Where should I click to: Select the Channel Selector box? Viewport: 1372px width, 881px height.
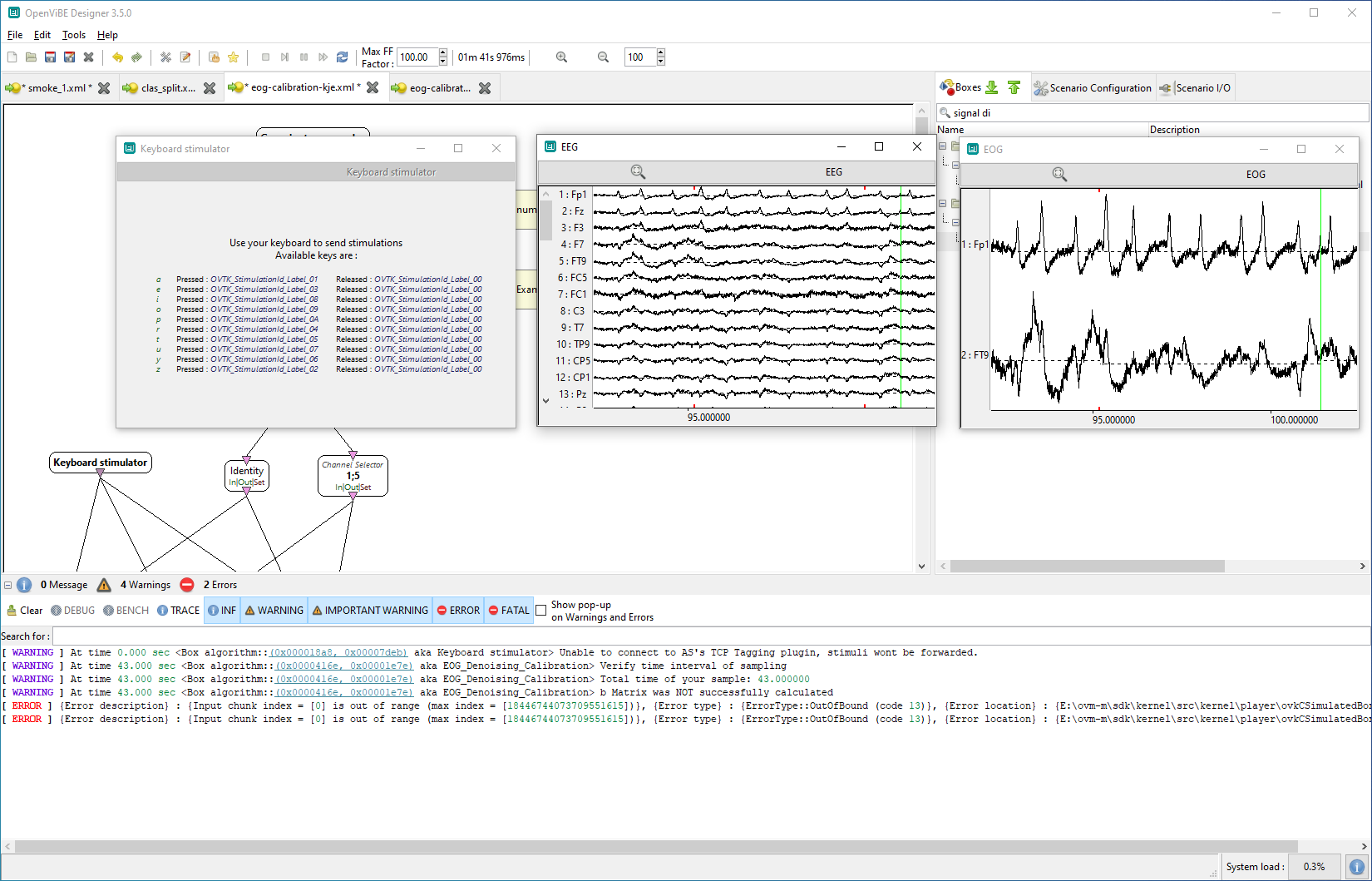pyautogui.click(x=353, y=476)
